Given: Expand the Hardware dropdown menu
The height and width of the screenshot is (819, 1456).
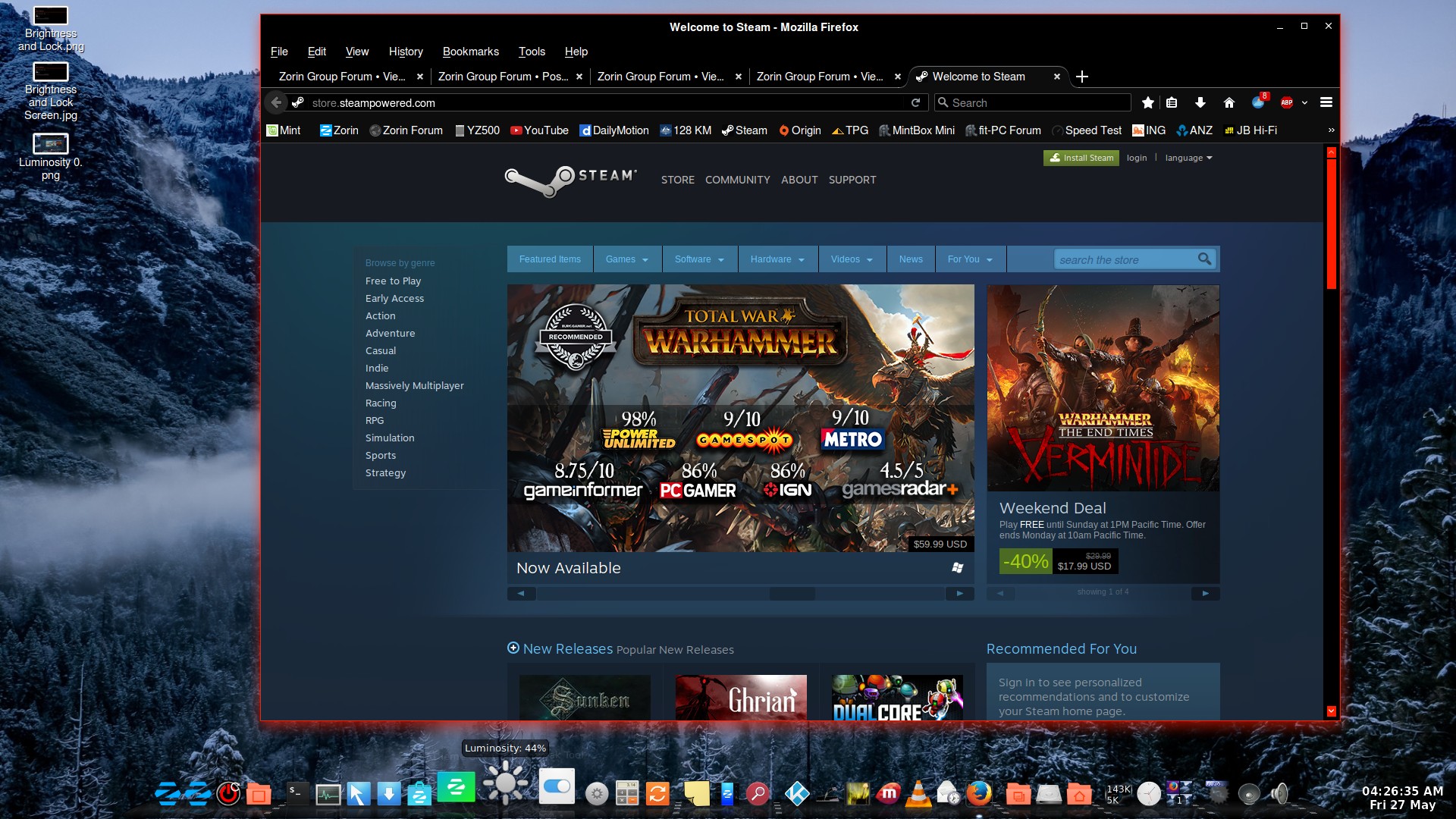Looking at the screenshot, I should point(777,259).
